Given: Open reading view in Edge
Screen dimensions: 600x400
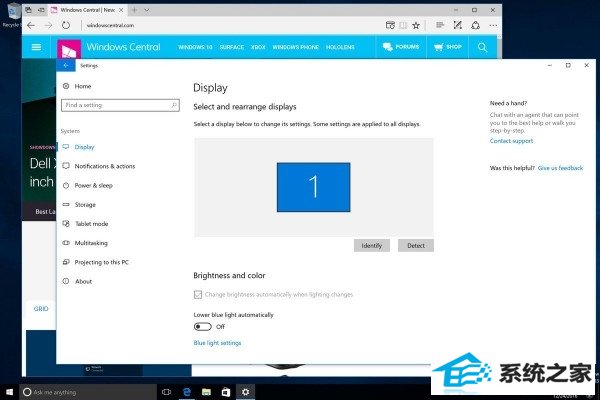Looking at the screenshot, I should click(x=403, y=25).
